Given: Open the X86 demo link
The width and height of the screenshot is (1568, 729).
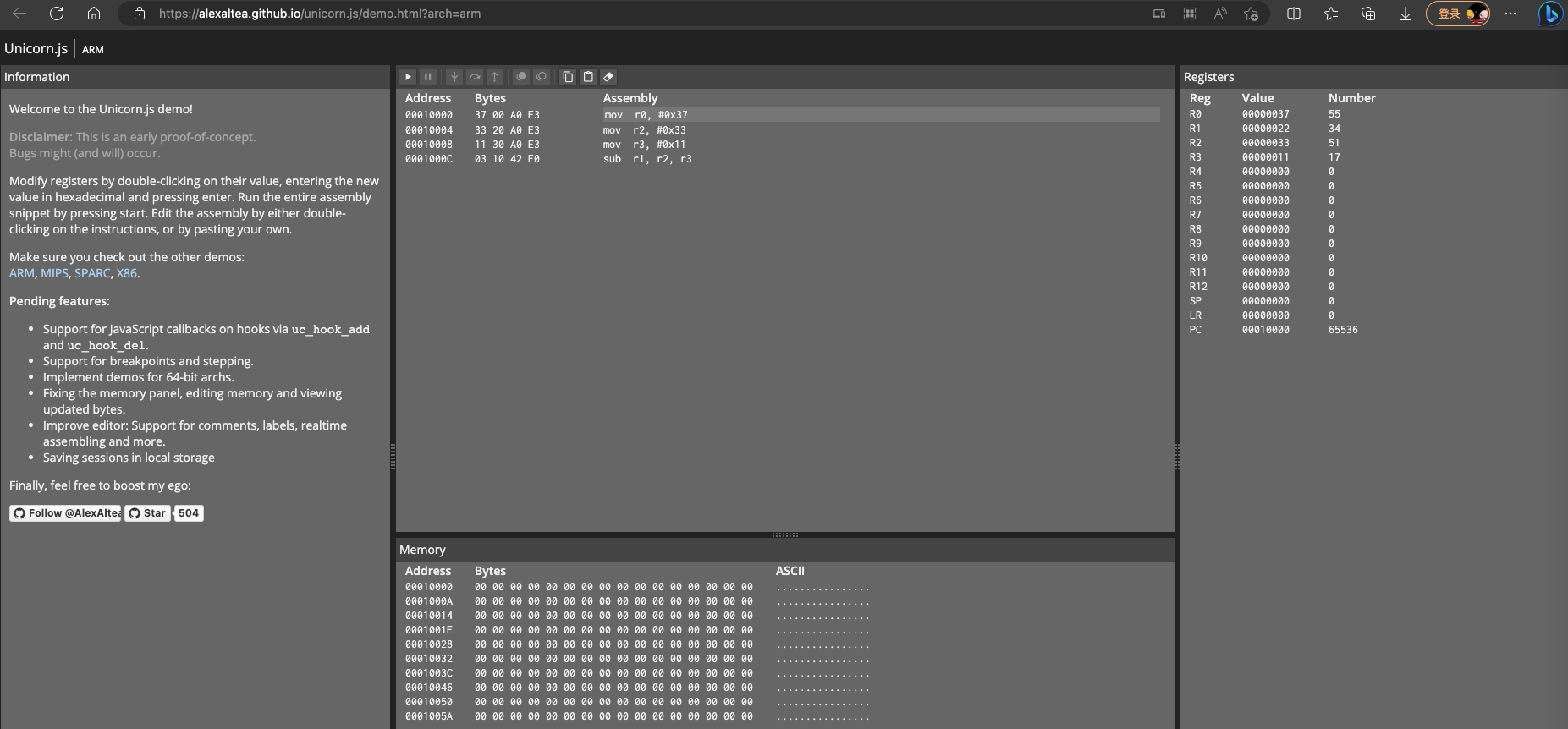Looking at the screenshot, I should pyautogui.click(x=126, y=273).
